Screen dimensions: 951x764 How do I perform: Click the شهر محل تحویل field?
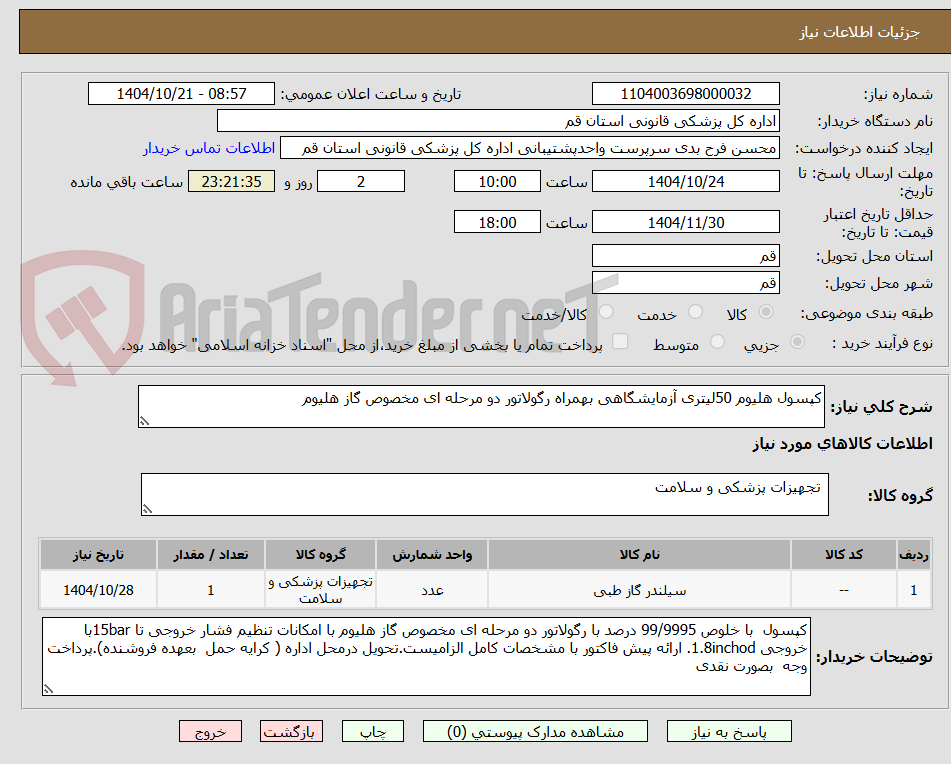686,283
